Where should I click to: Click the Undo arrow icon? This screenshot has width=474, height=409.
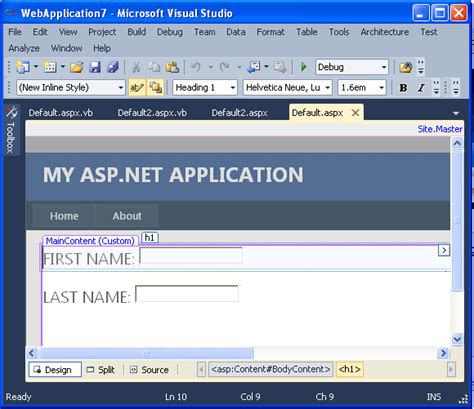point(196,68)
